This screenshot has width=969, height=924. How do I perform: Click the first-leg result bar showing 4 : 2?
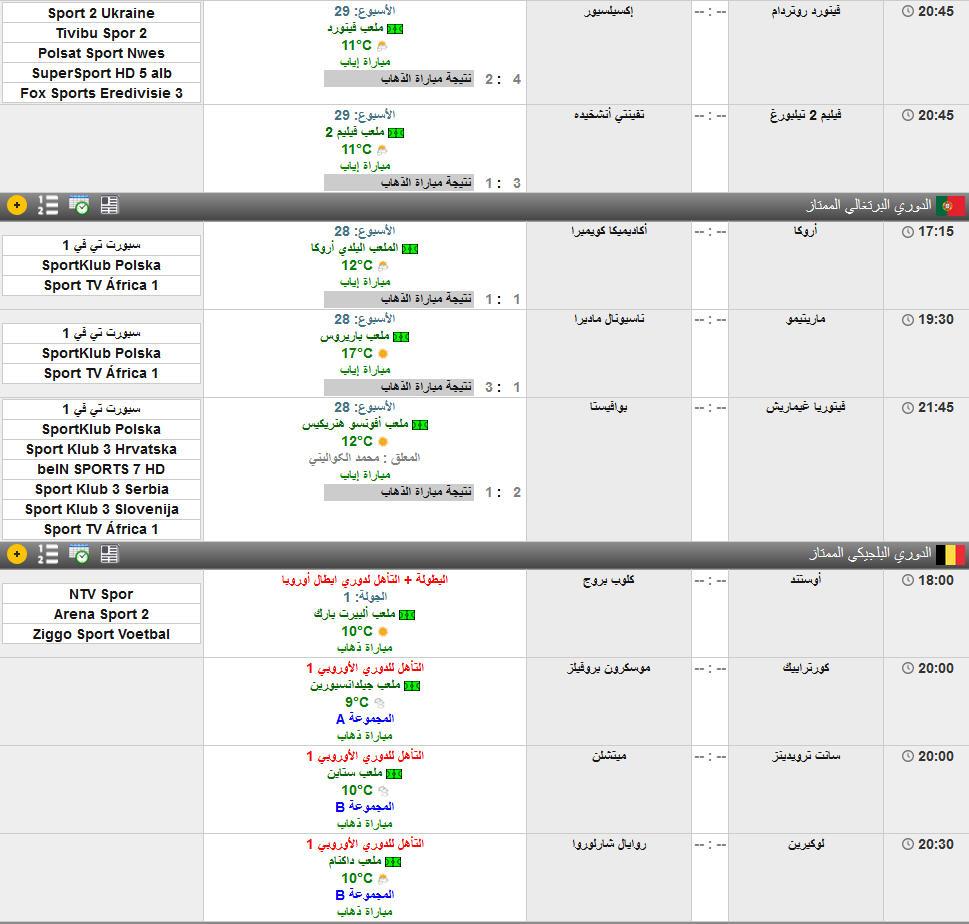click(424, 79)
